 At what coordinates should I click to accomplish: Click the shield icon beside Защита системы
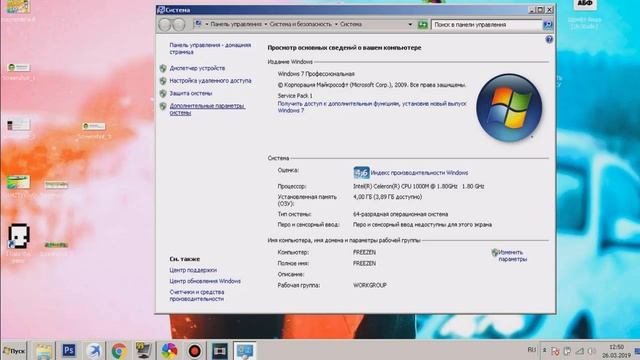(x=163, y=93)
